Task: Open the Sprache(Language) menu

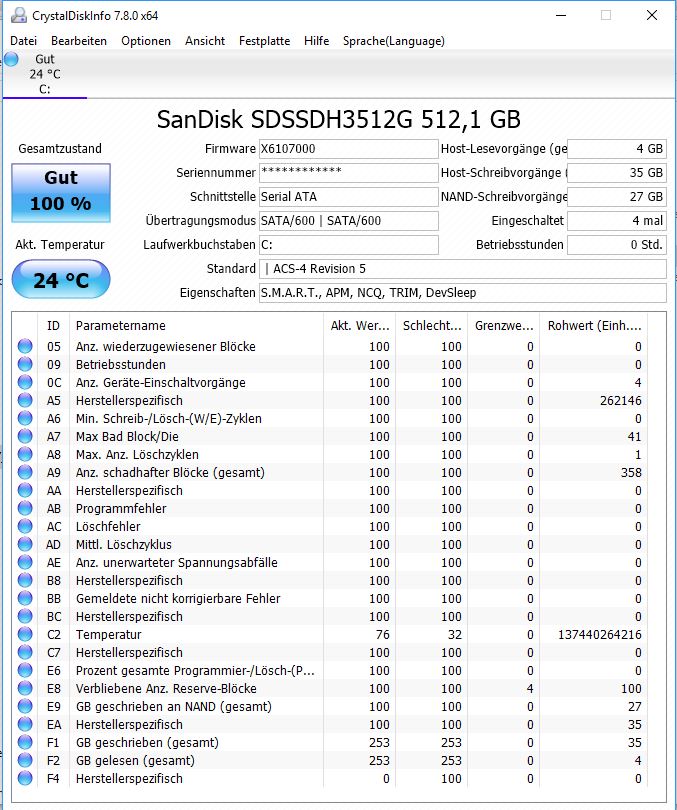Action: (393, 41)
